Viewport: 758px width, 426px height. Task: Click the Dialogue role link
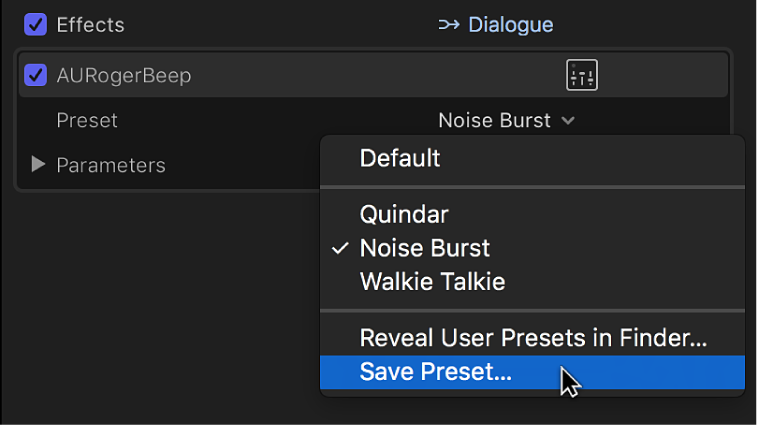(x=510, y=24)
